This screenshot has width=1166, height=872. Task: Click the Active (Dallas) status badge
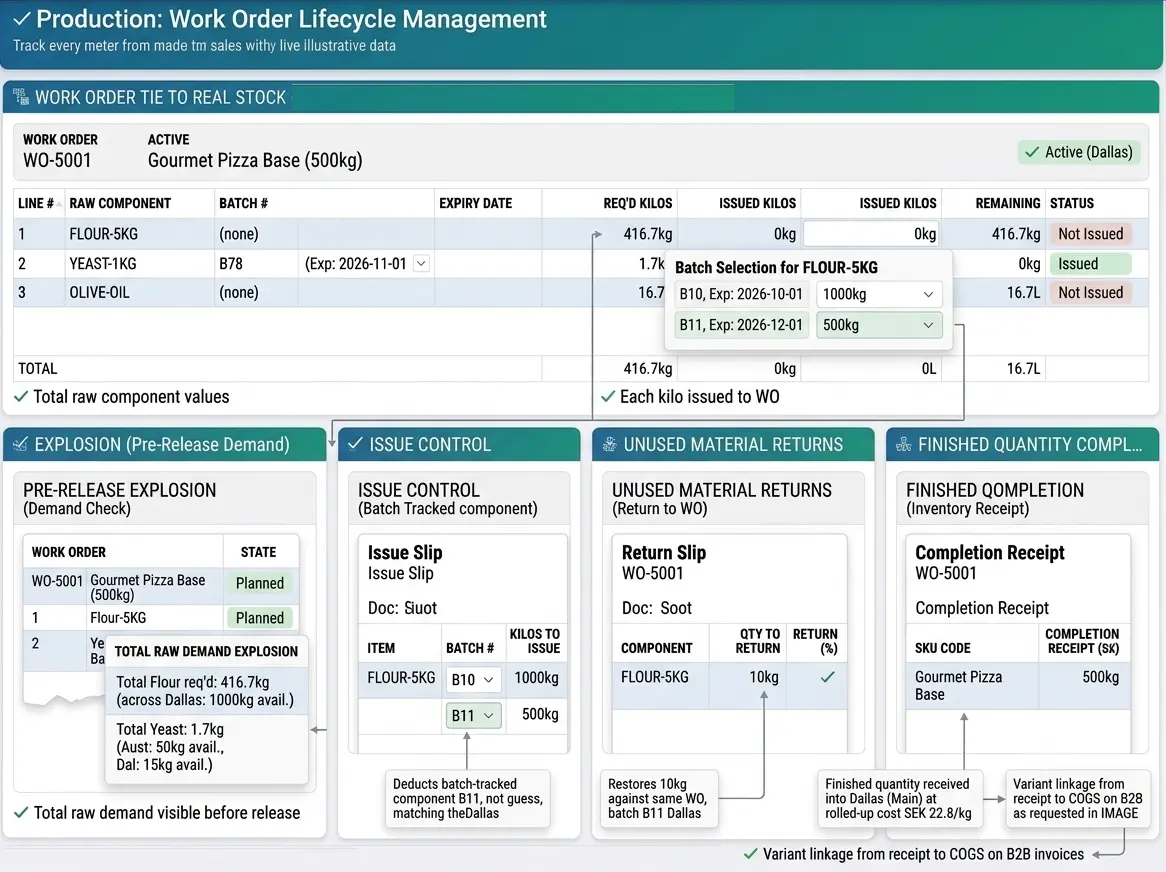pos(1079,152)
